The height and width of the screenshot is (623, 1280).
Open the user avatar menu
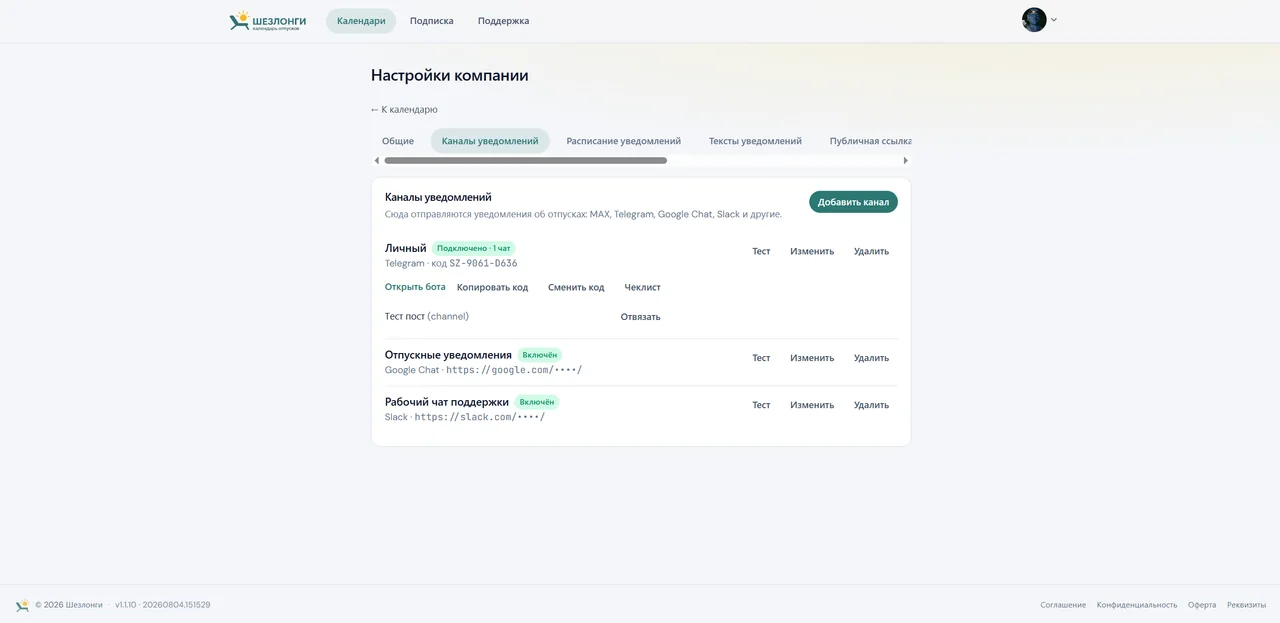tap(1034, 20)
